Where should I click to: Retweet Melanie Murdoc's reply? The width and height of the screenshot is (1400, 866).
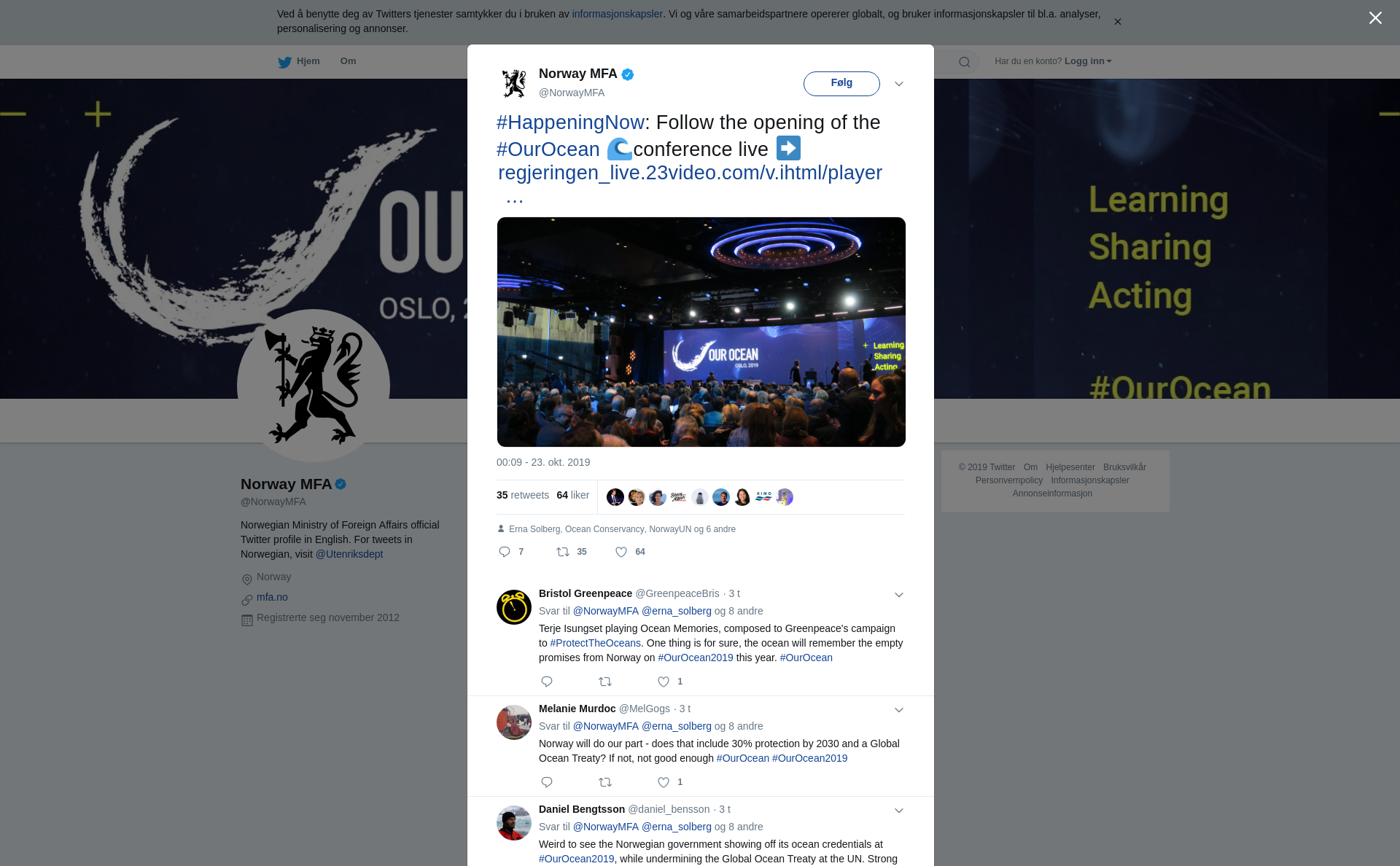(605, 782)
